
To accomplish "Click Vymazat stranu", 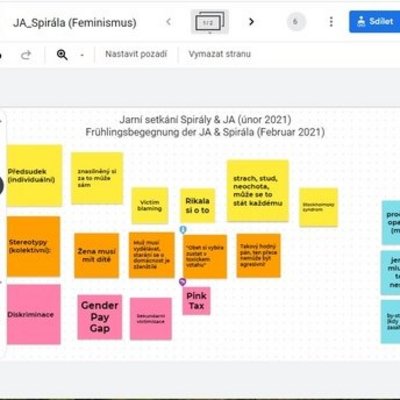I will click(x=220, y=54).
